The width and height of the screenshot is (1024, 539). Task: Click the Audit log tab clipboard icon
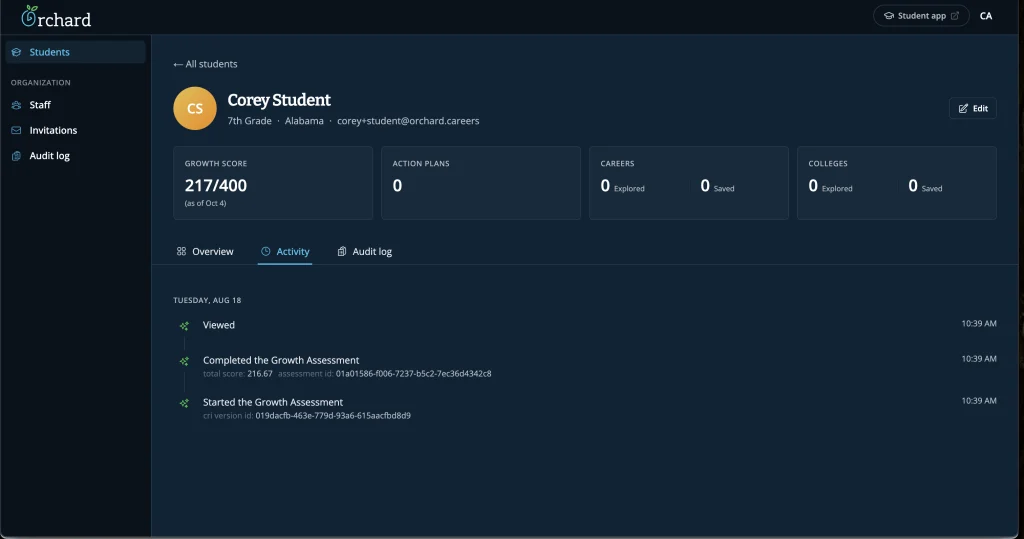point(342,252)
